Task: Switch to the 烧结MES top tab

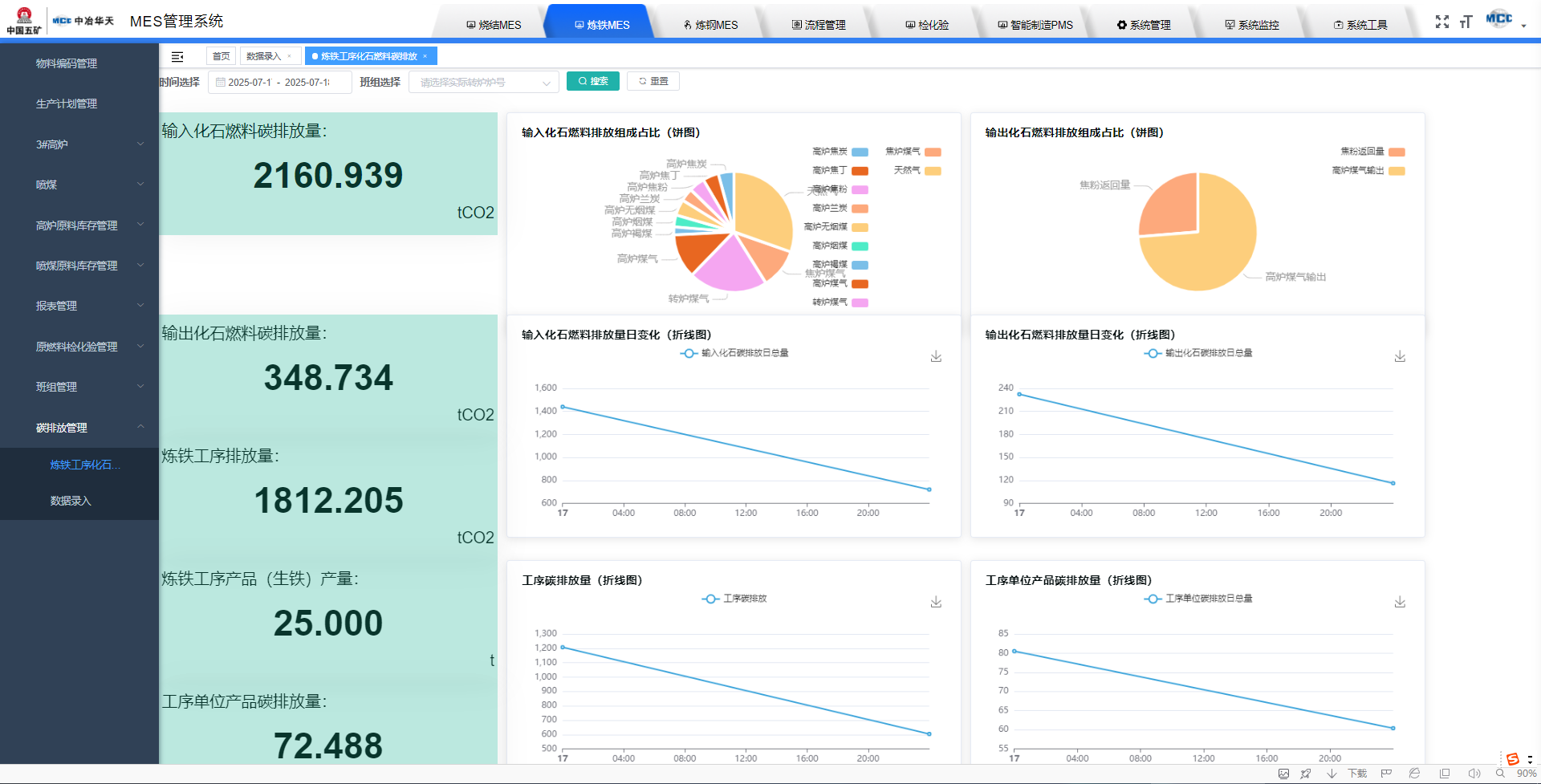Action: [x=494, y=25]
